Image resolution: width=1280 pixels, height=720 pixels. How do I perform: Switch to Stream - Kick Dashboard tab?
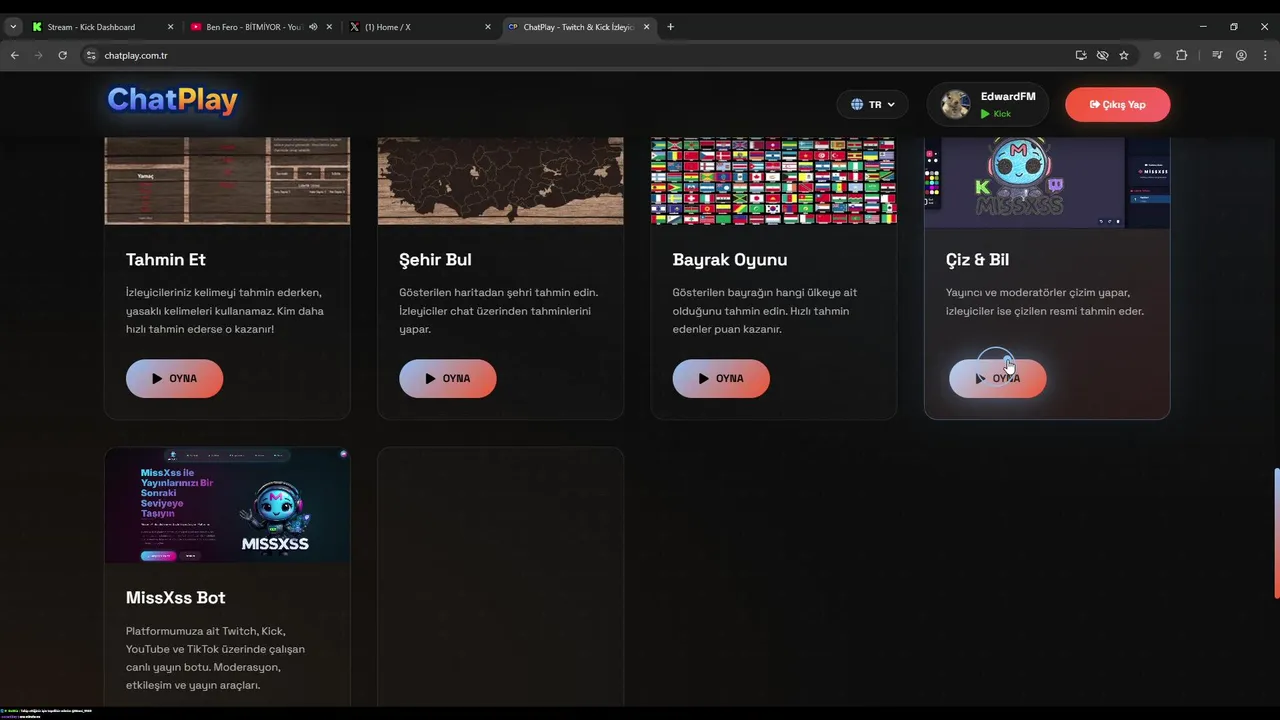pyautogui.click(x=100, y=27)
